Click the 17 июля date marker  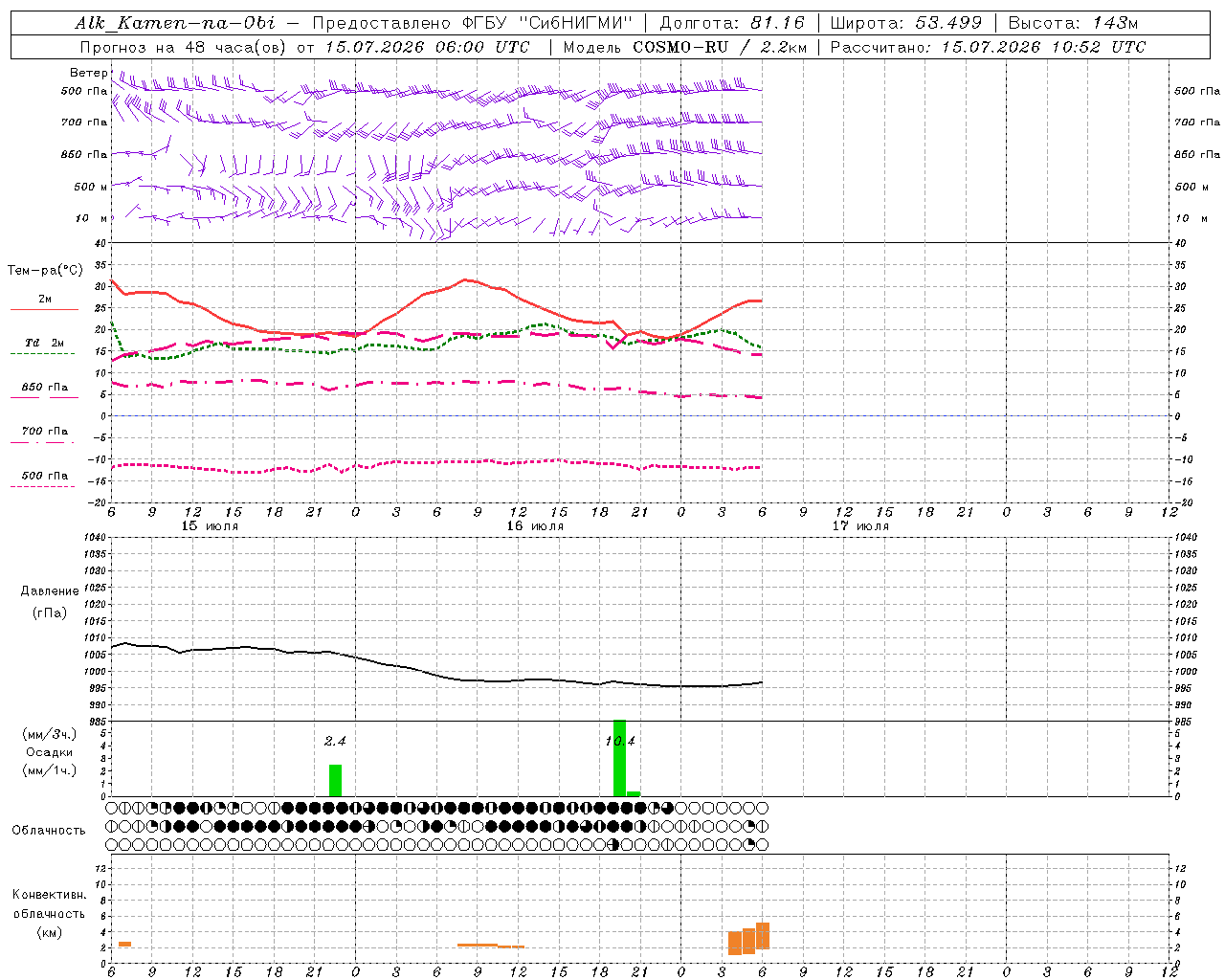pyautogui.click(x=860, y=526)
